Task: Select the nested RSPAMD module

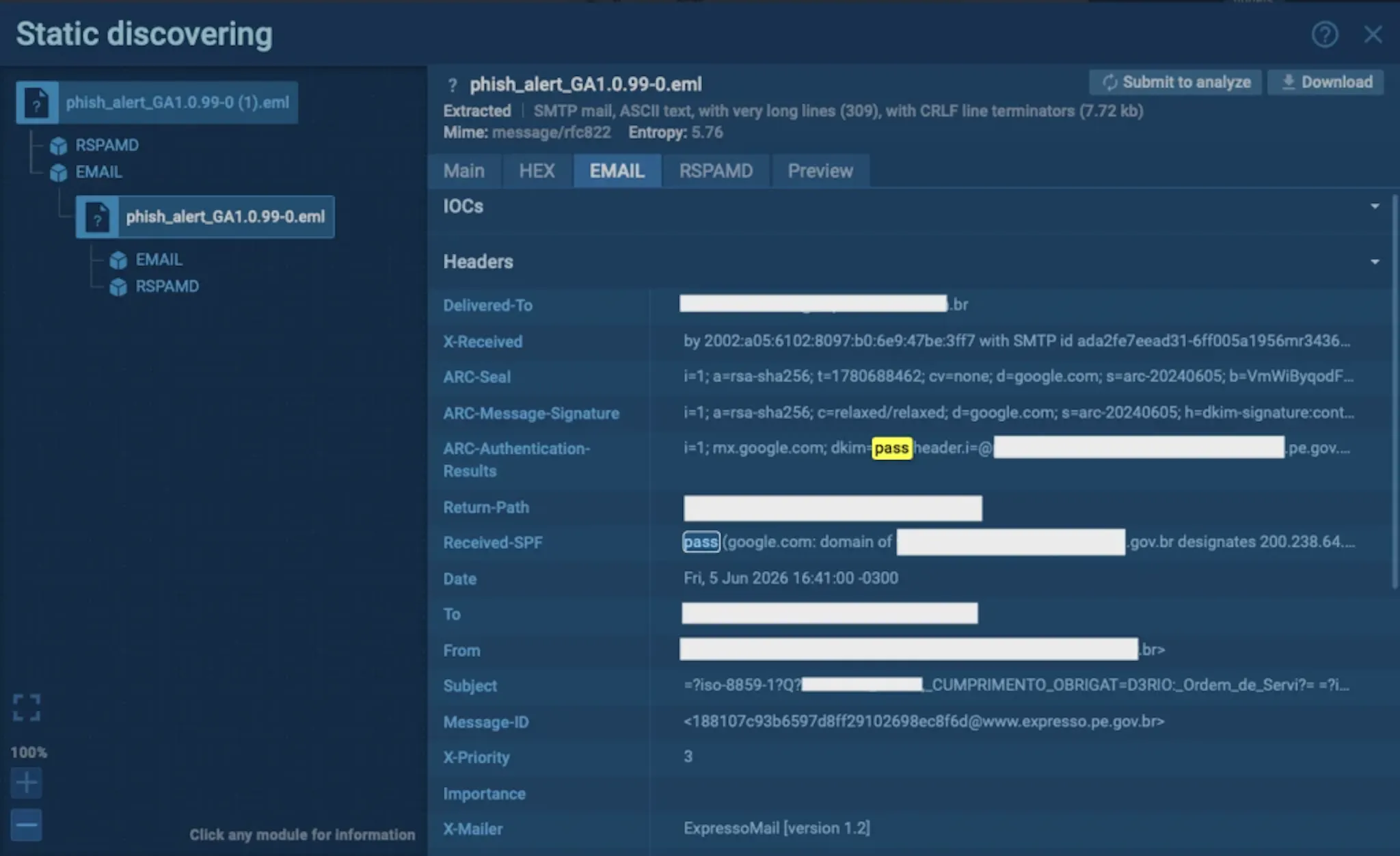Action: point(167,286)
